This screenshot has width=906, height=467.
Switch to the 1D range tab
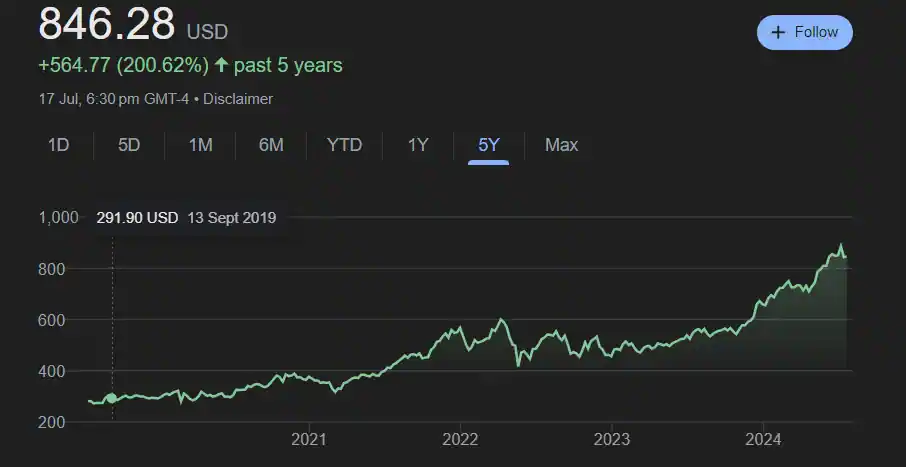[58, 145]
